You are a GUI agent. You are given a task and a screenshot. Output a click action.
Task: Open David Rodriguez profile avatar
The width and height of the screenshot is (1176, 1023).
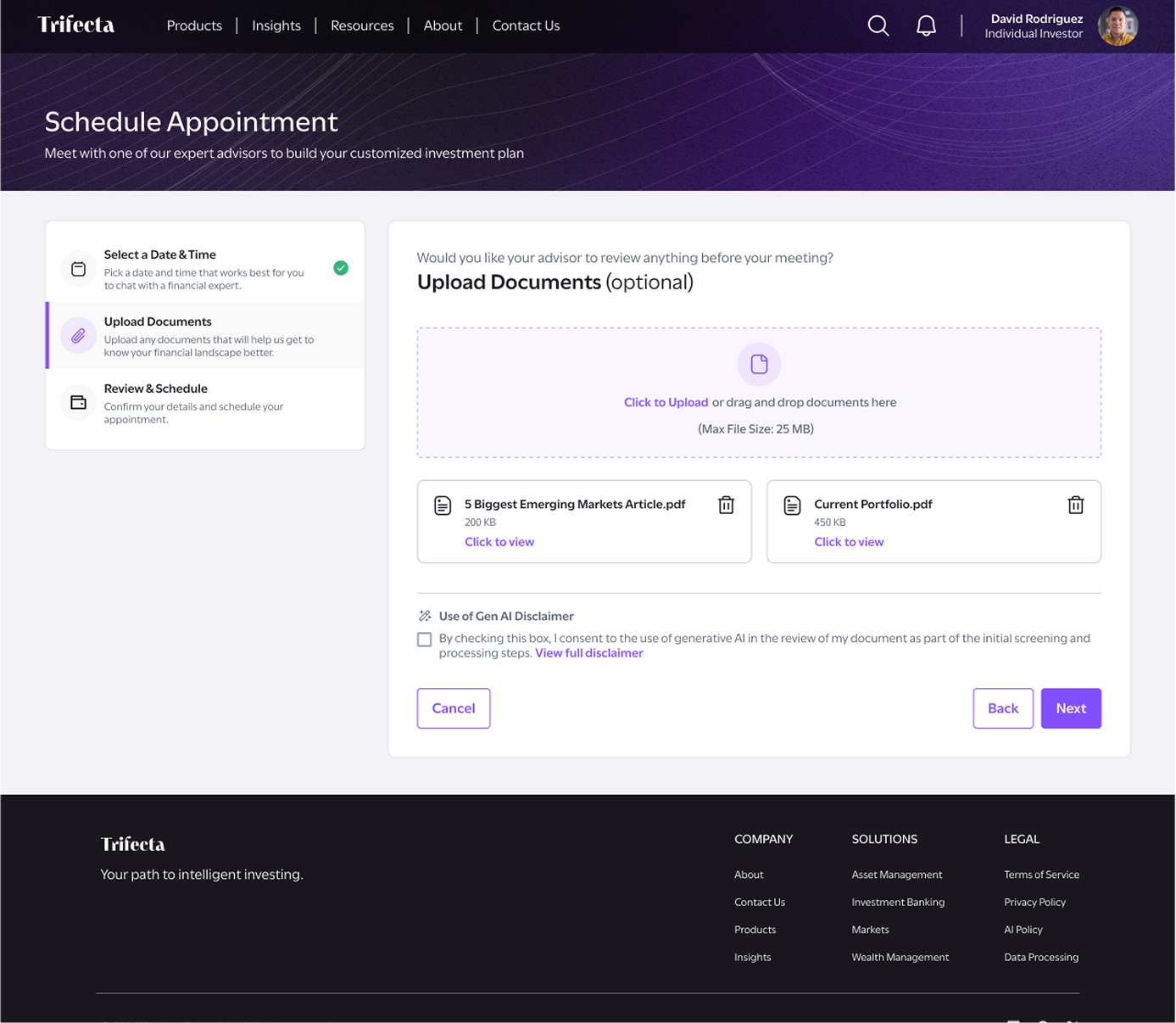click(x=1117, y=25)
